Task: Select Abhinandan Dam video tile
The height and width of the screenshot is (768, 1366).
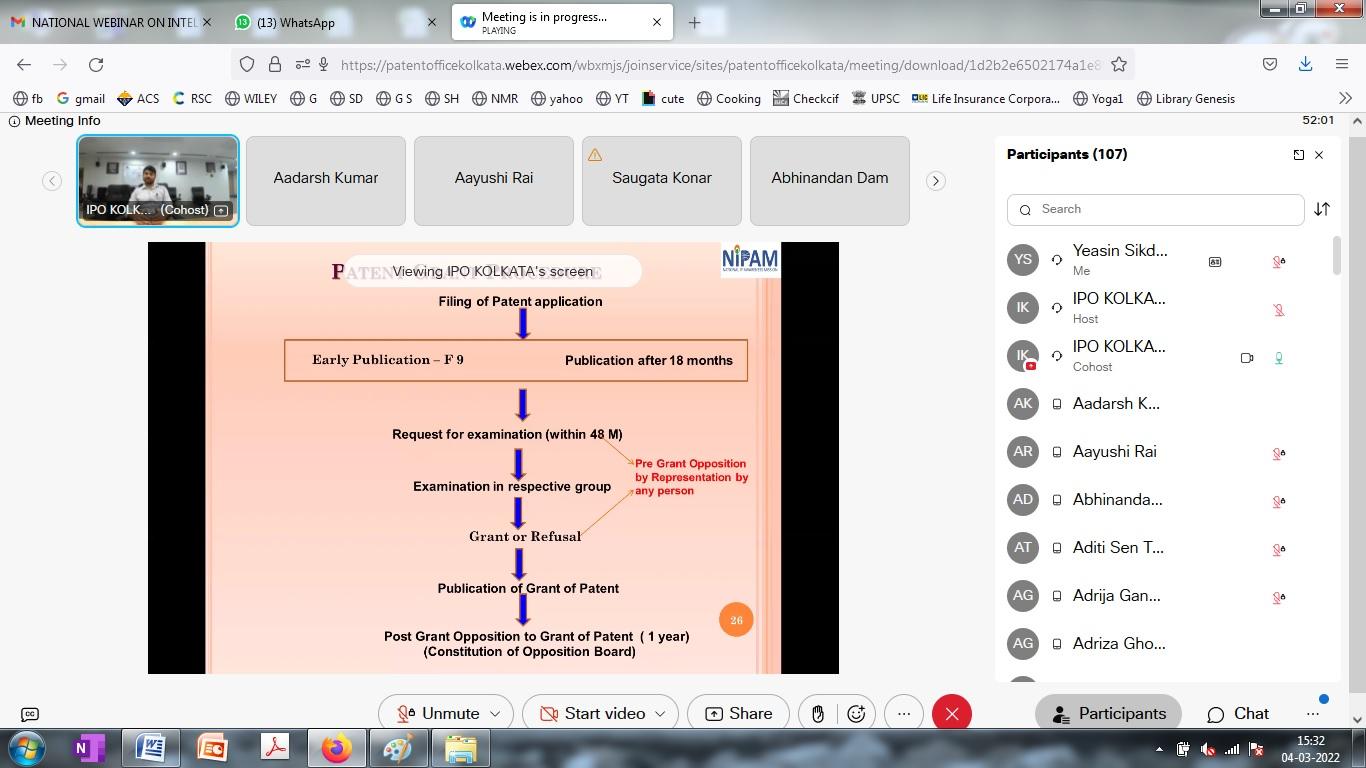Action: 830,181
